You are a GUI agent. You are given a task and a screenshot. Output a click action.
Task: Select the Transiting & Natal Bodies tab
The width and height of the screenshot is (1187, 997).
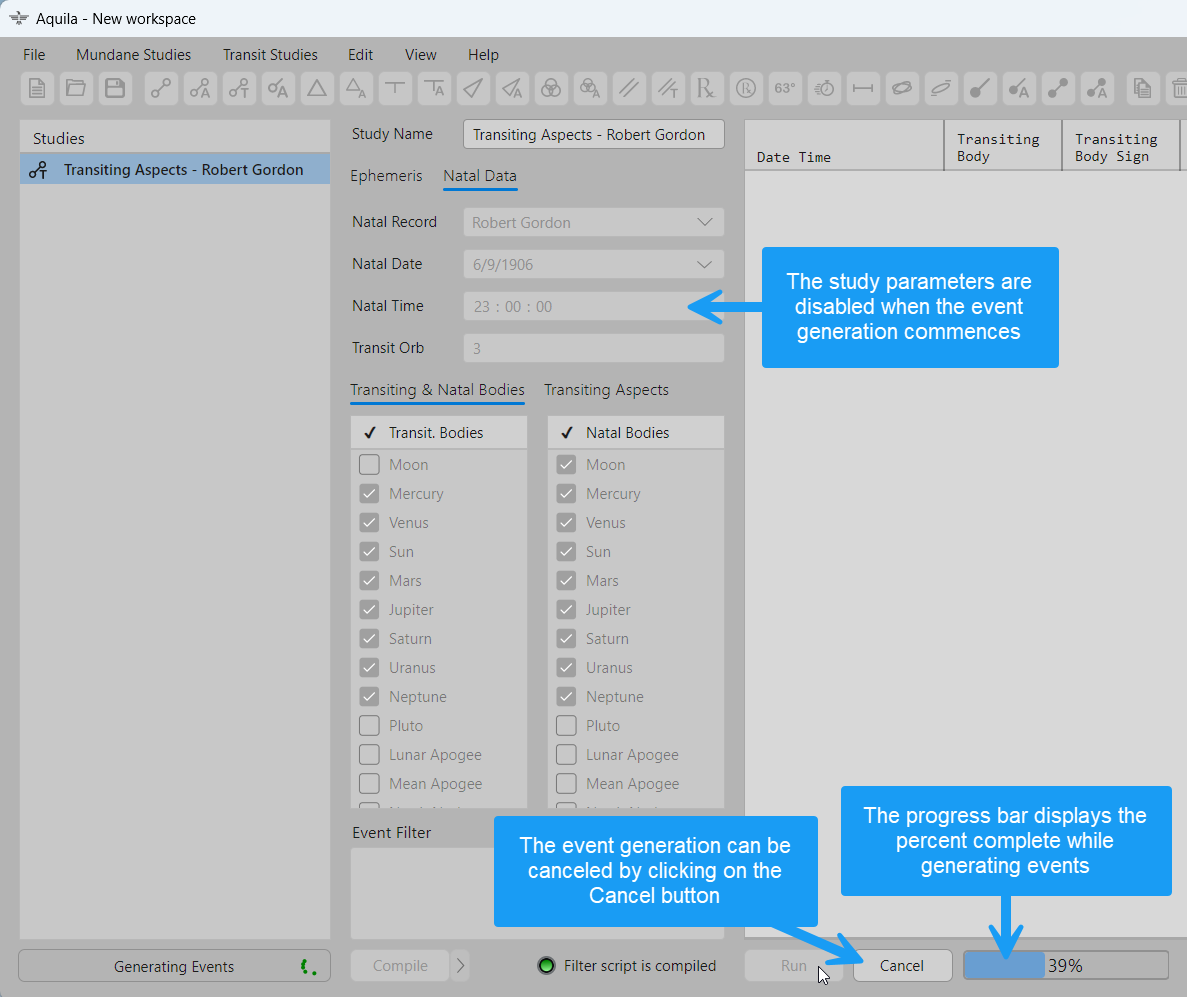coord(437,390)
